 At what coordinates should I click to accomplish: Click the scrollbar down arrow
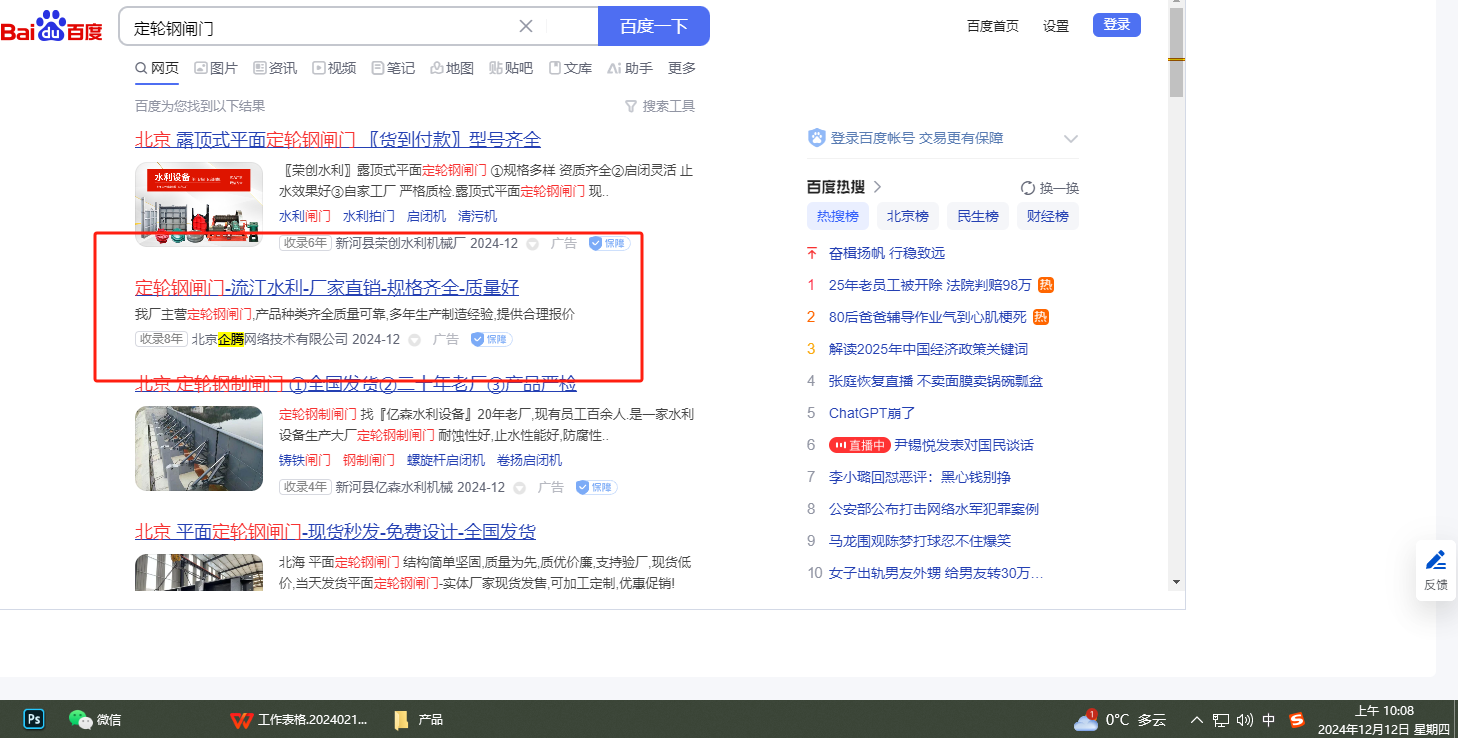coord(1177,581)
